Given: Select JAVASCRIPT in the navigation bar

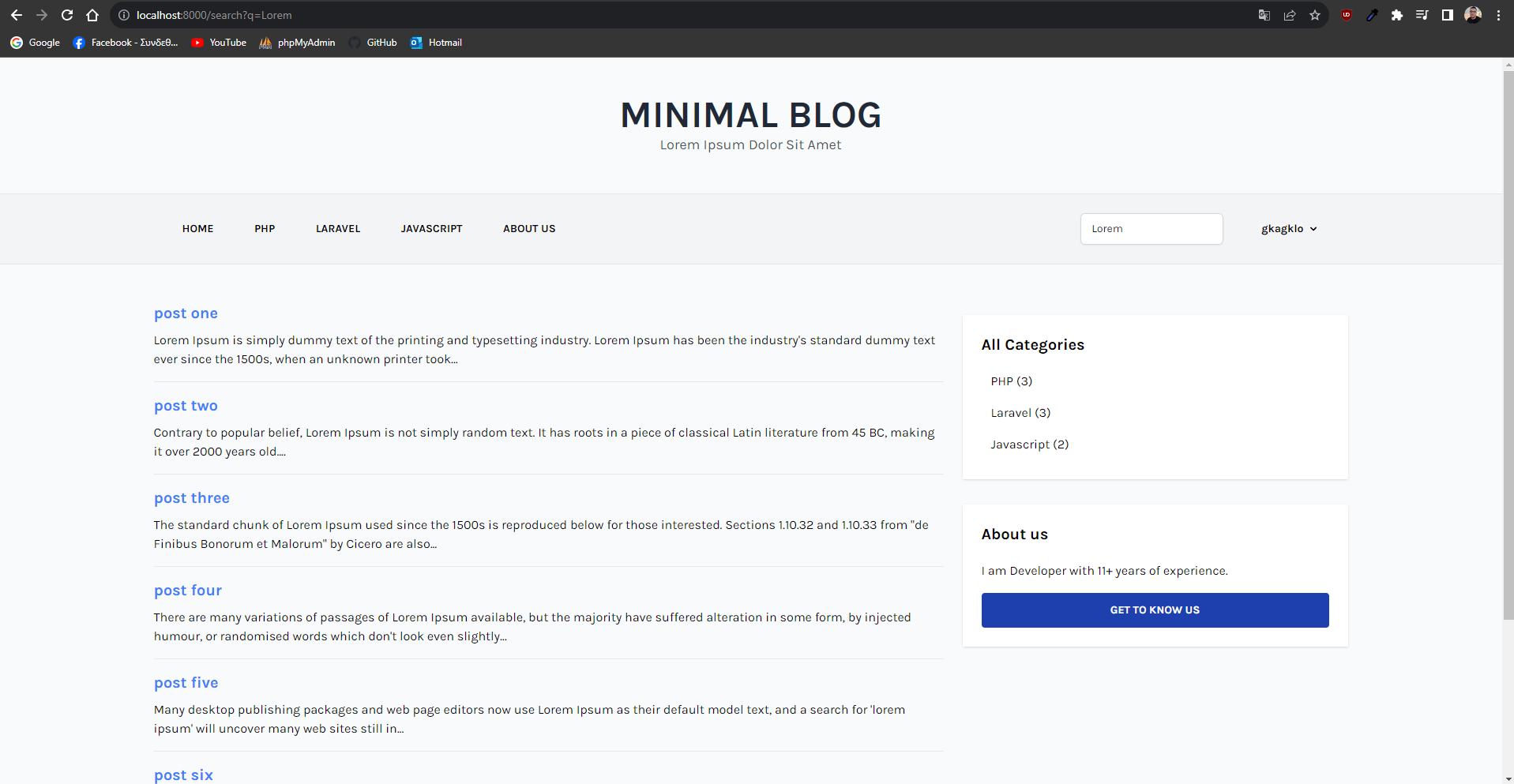Looking at the screenshot, I should click(431, 229).
